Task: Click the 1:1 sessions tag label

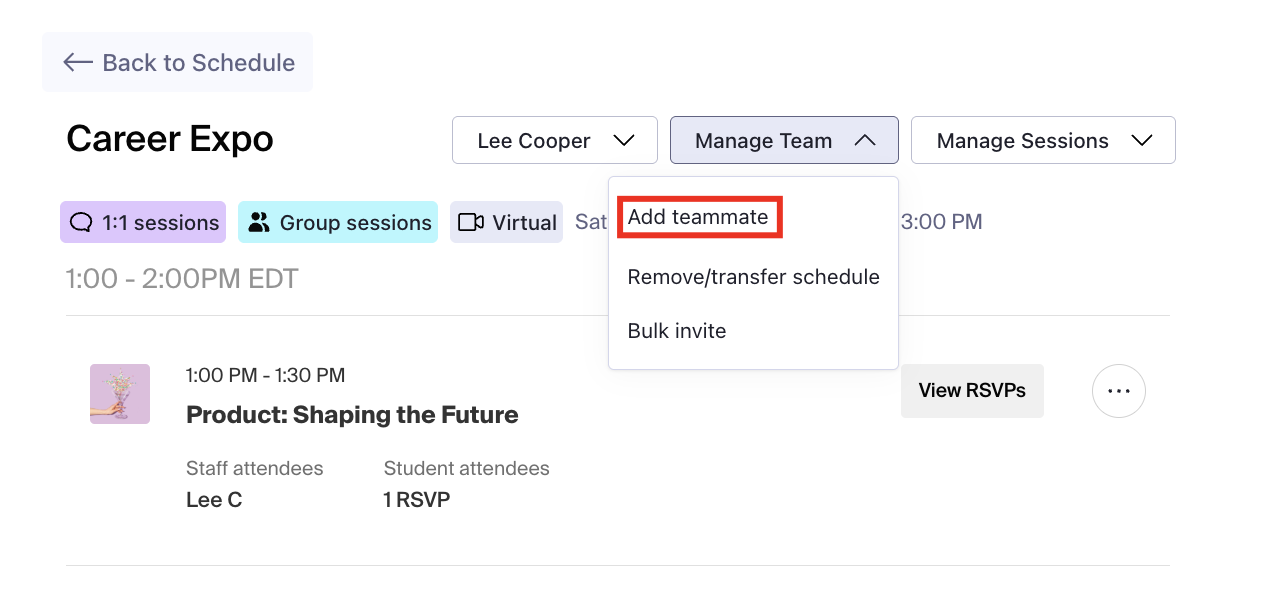Action: [160, 222]
